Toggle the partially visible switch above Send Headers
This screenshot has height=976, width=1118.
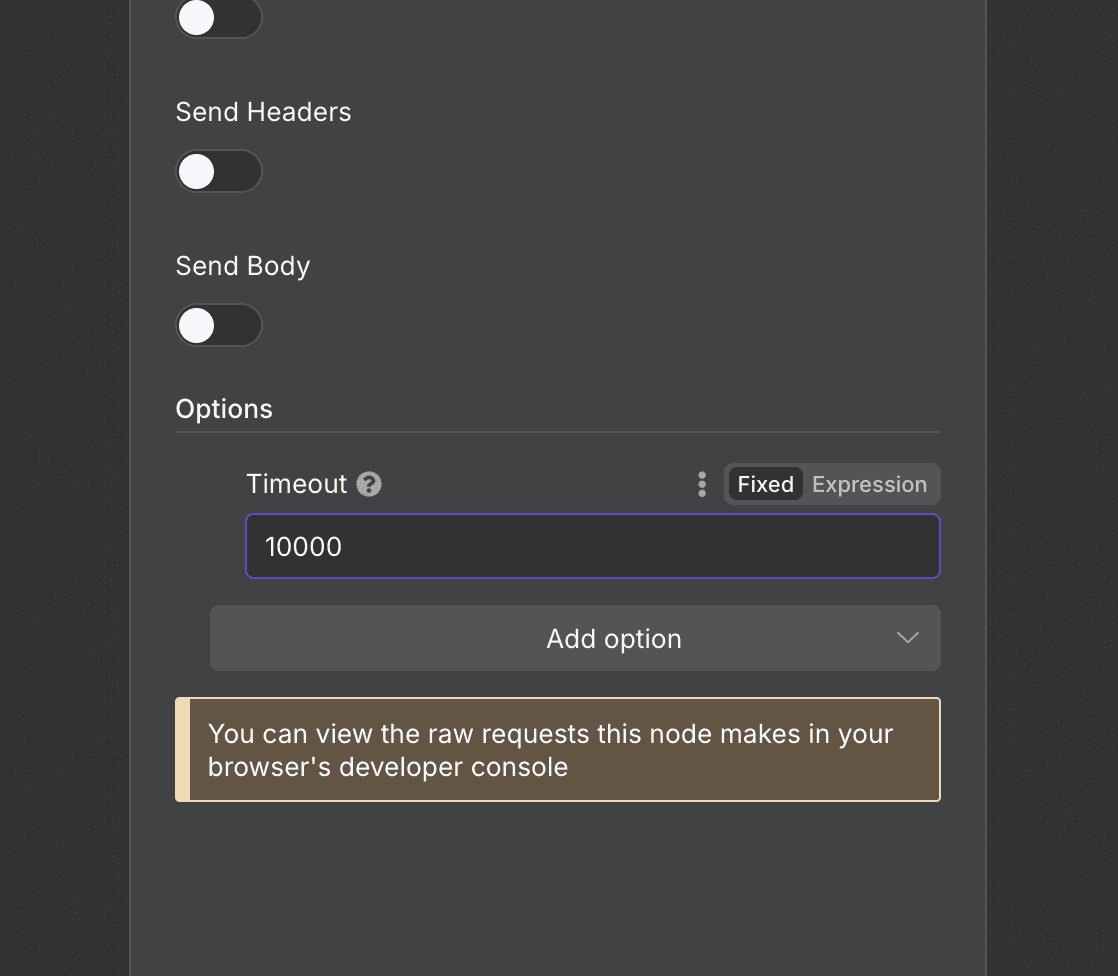(x=219, y=18)
